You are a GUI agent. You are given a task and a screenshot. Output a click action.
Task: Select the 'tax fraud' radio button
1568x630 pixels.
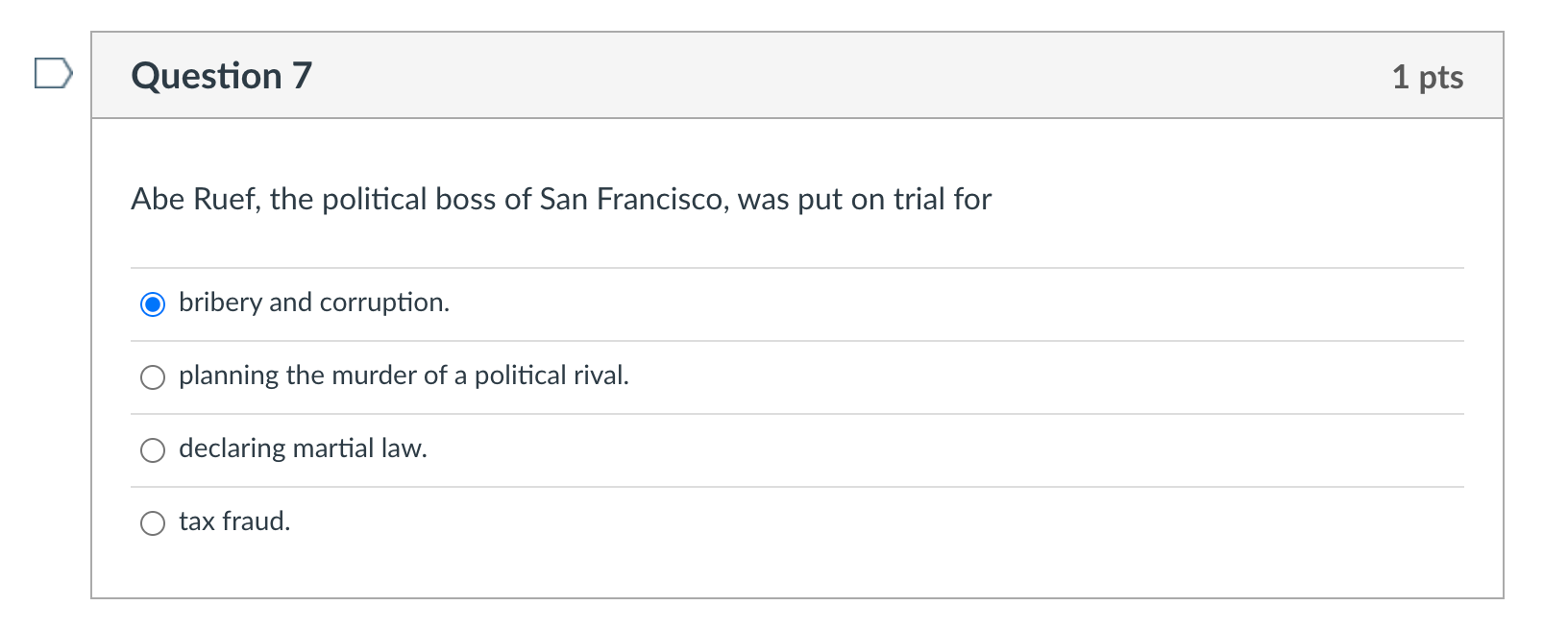[x=153, y=523]
